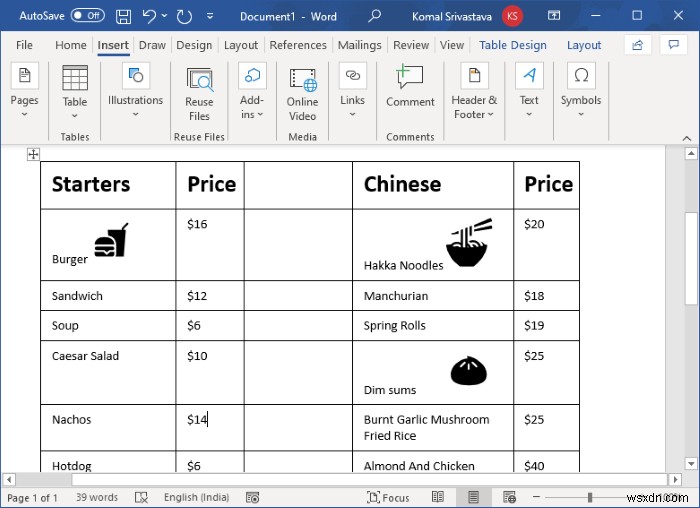Open the Add-ins dropdown

tap(252, 92)
